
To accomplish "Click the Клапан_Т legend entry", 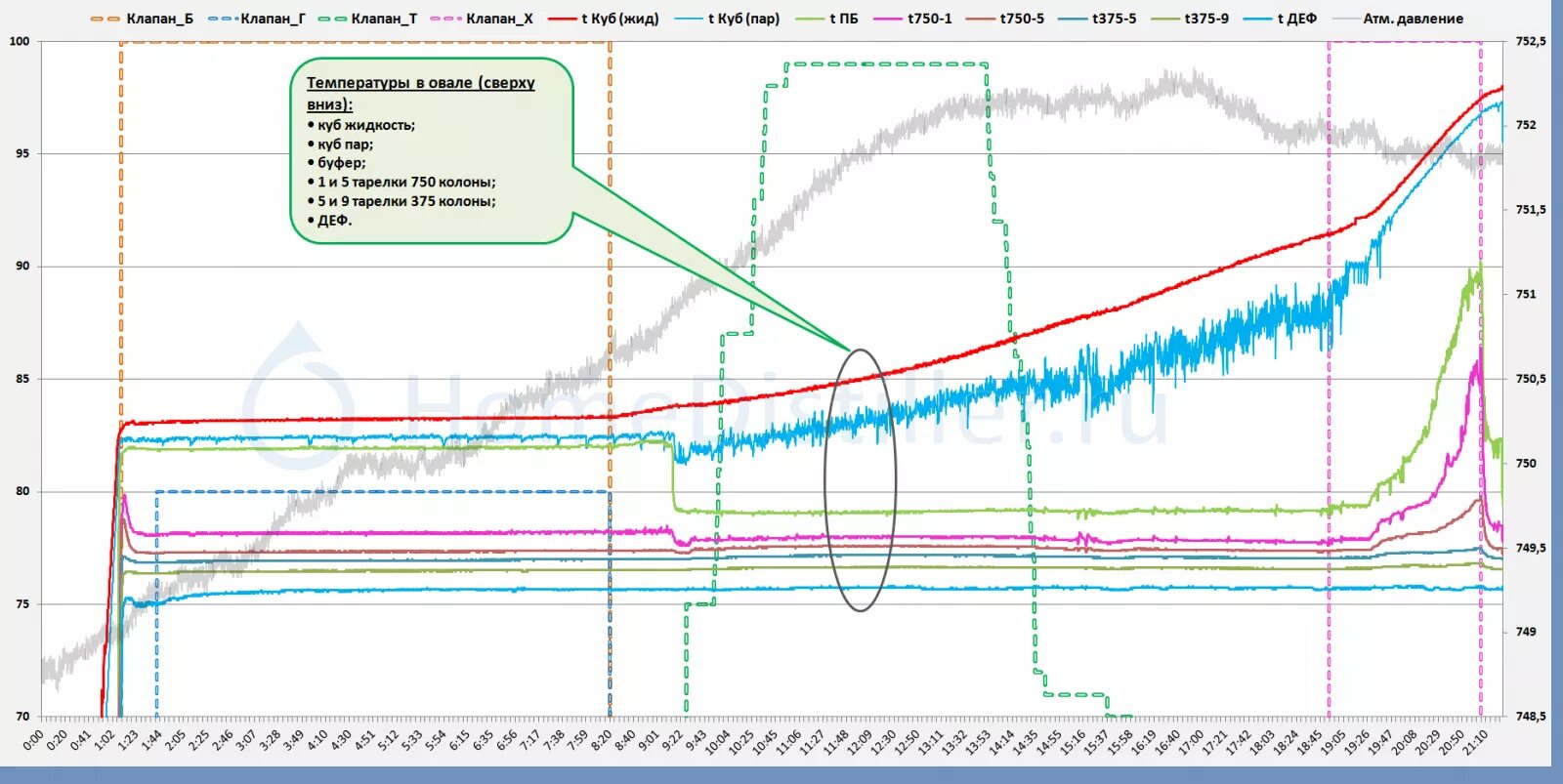I will [x=368, y=19].
